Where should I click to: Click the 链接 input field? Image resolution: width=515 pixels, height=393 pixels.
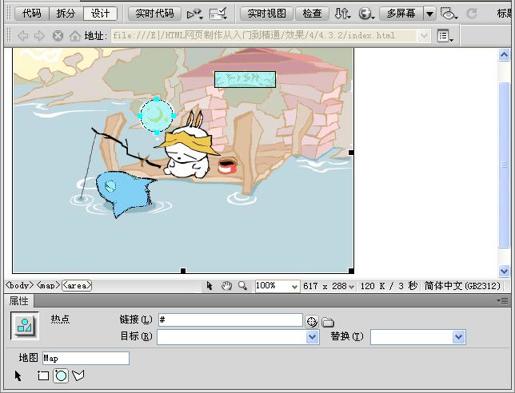(x=230, y=320)
